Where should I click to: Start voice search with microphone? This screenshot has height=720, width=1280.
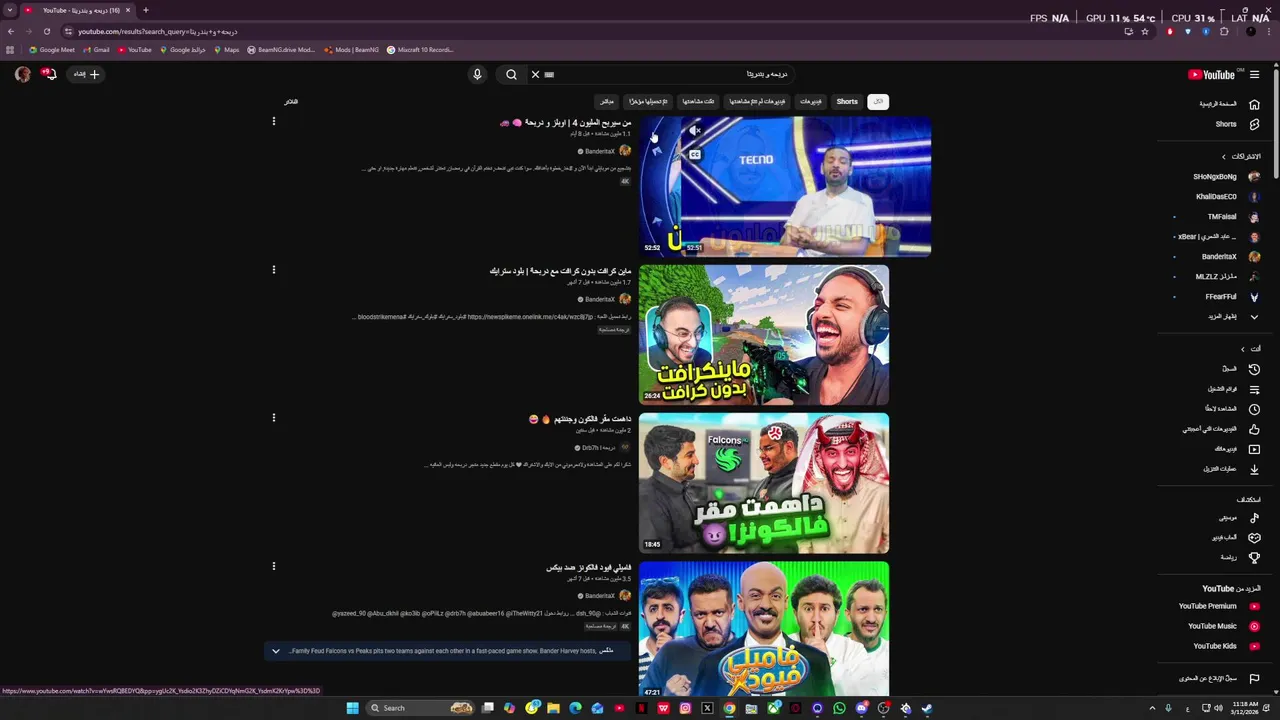click(477, 74)
